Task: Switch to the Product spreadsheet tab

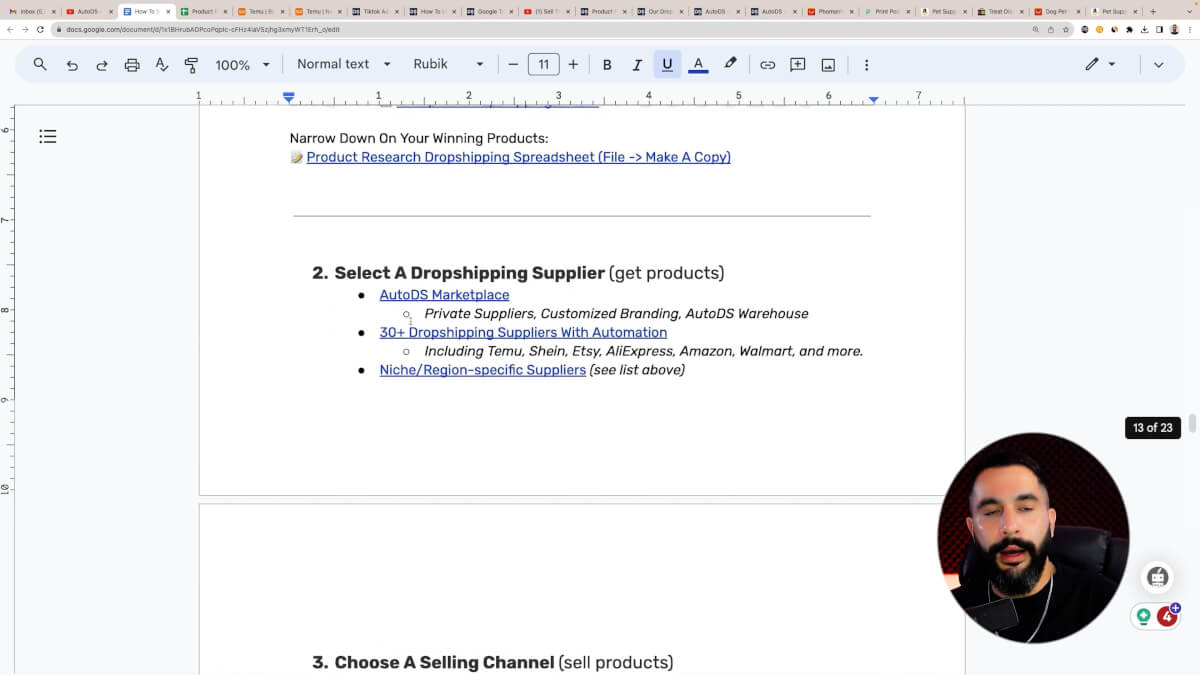Action: [x=202, y=11]
